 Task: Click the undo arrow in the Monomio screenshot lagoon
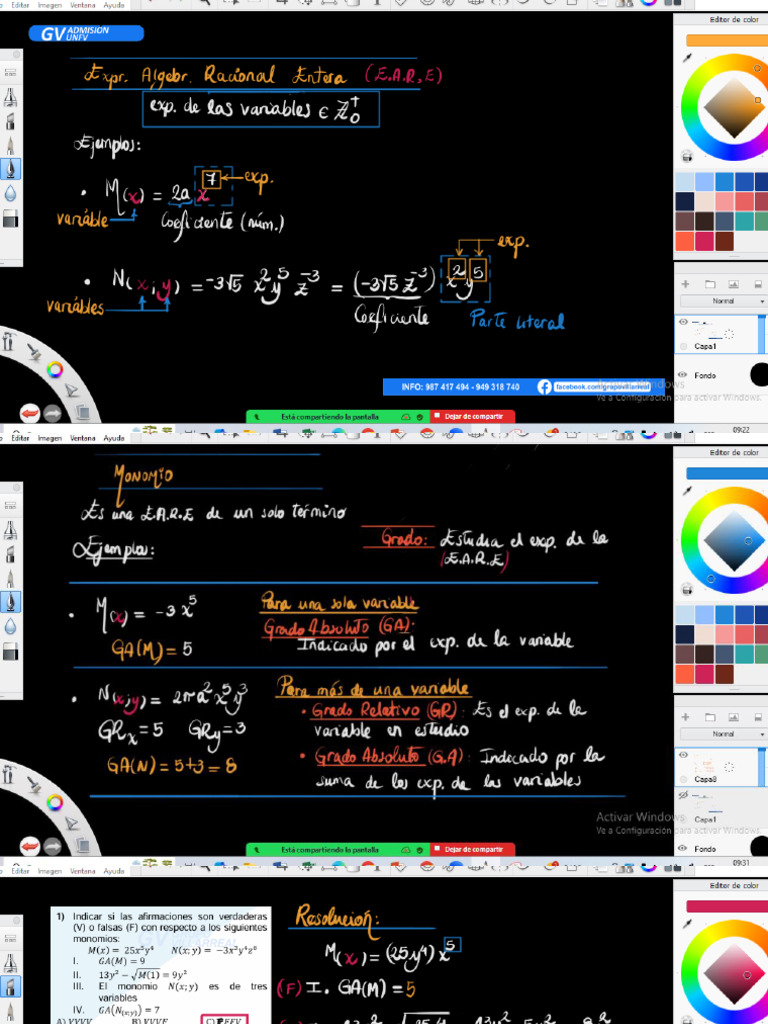click(30, 846)
